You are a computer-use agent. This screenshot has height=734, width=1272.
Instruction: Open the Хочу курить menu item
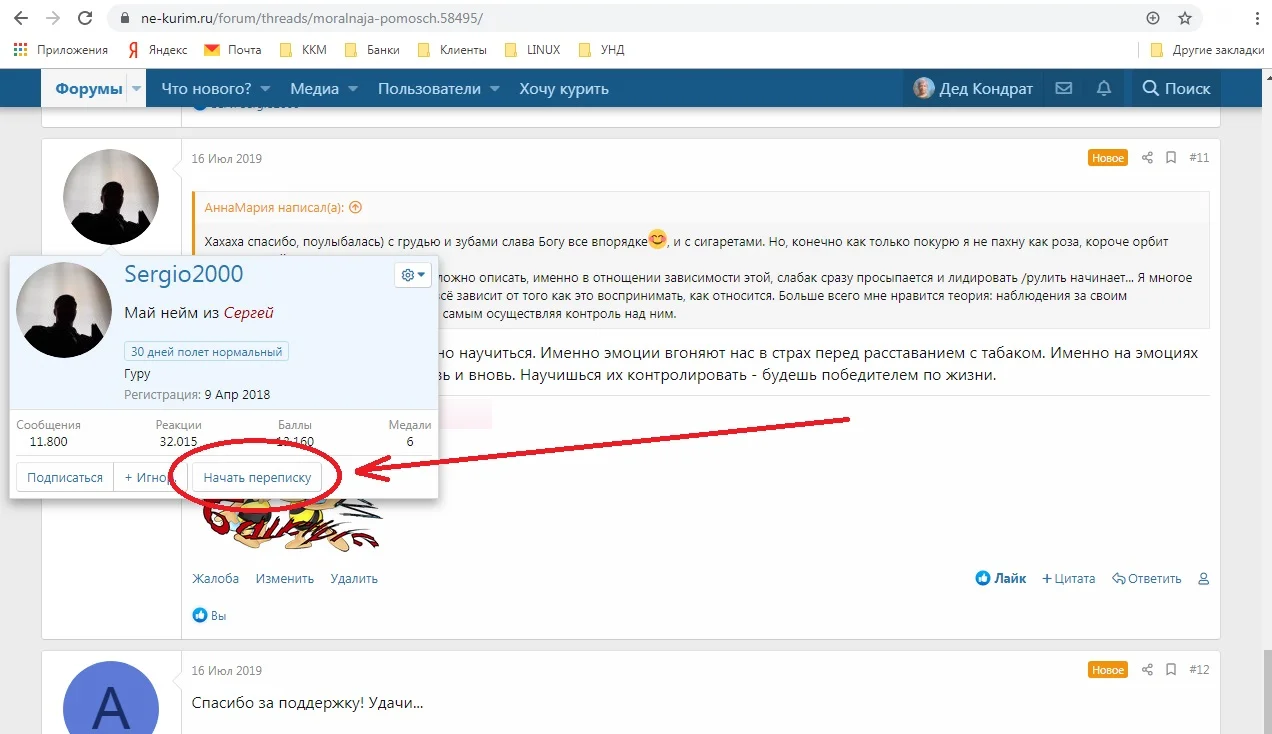click(564, 89)
